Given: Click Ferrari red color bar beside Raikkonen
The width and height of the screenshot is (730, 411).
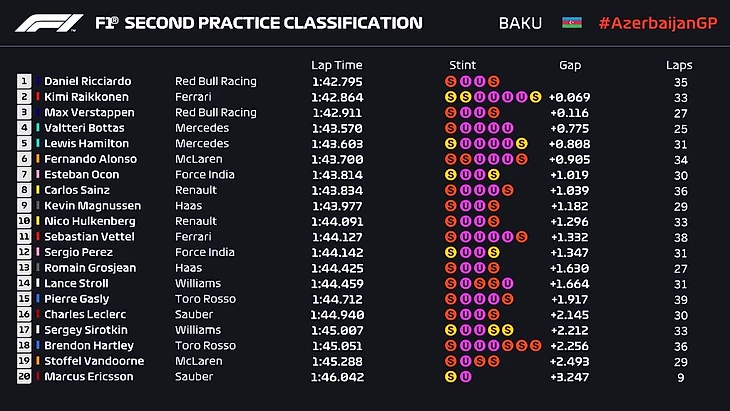Looking at the screenshot, I should [38, 97].
